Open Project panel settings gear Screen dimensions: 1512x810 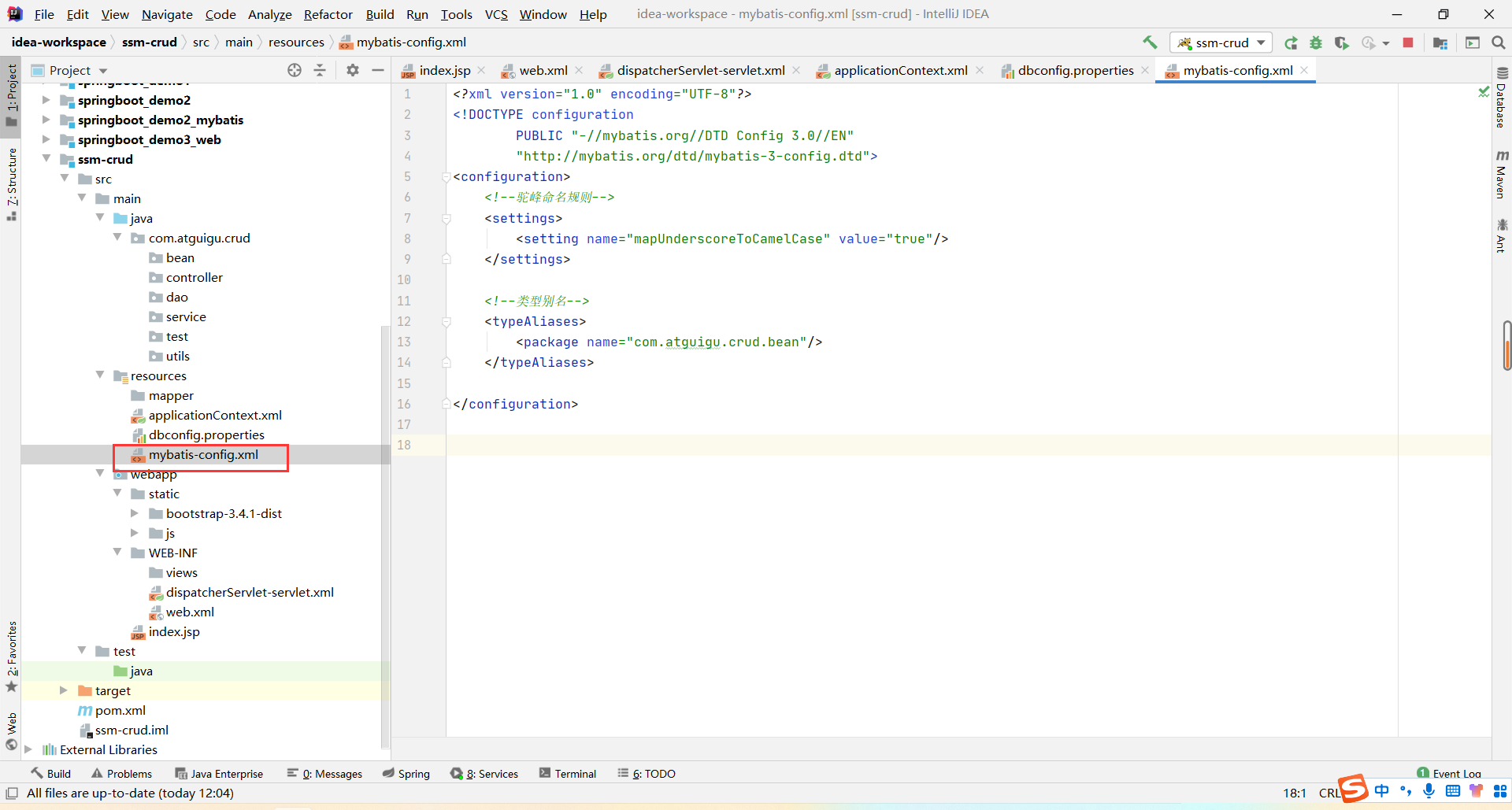coord(353,70)
